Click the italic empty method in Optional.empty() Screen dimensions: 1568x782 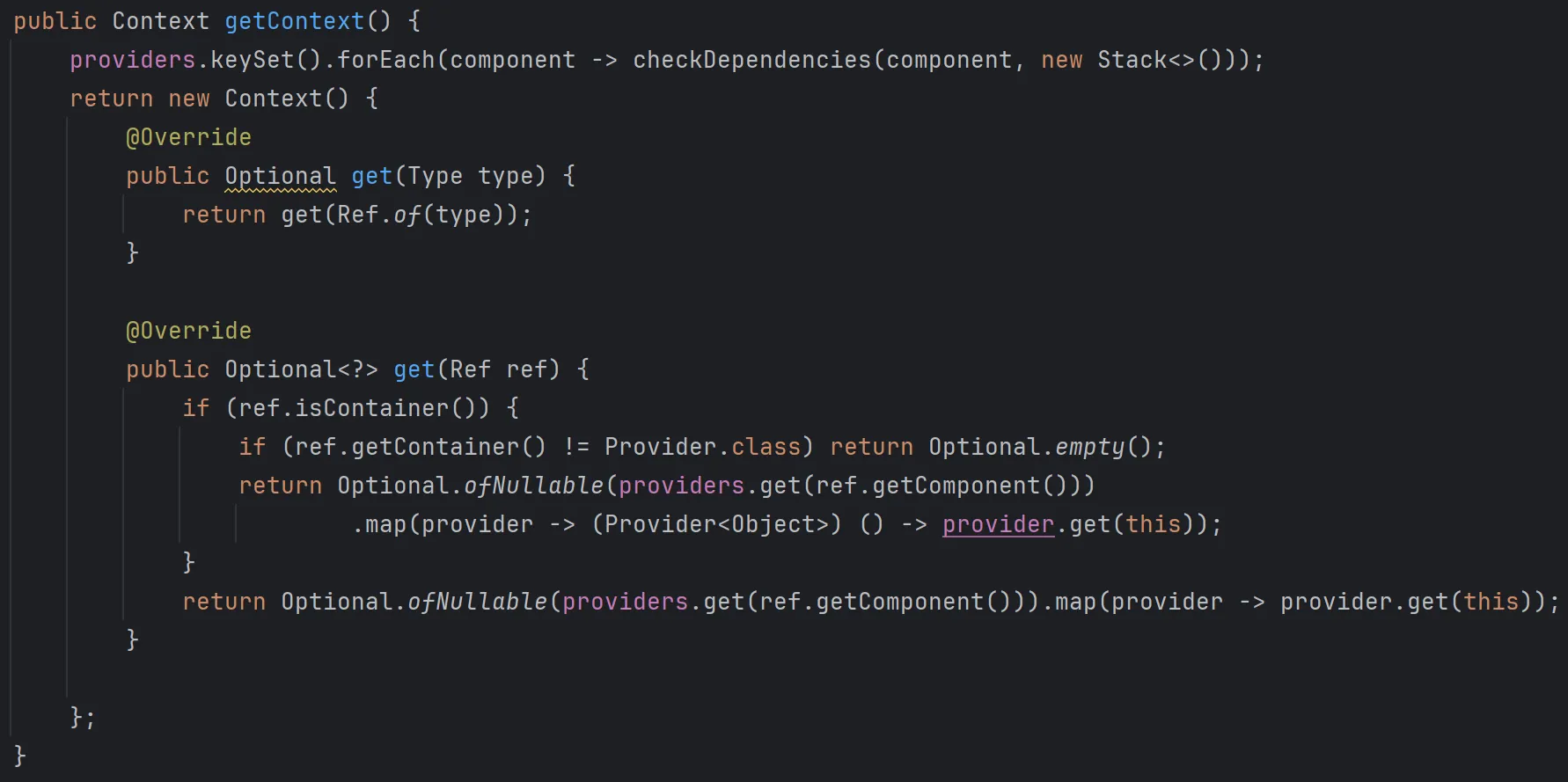pyautogui.click(x=1089, y=447)
